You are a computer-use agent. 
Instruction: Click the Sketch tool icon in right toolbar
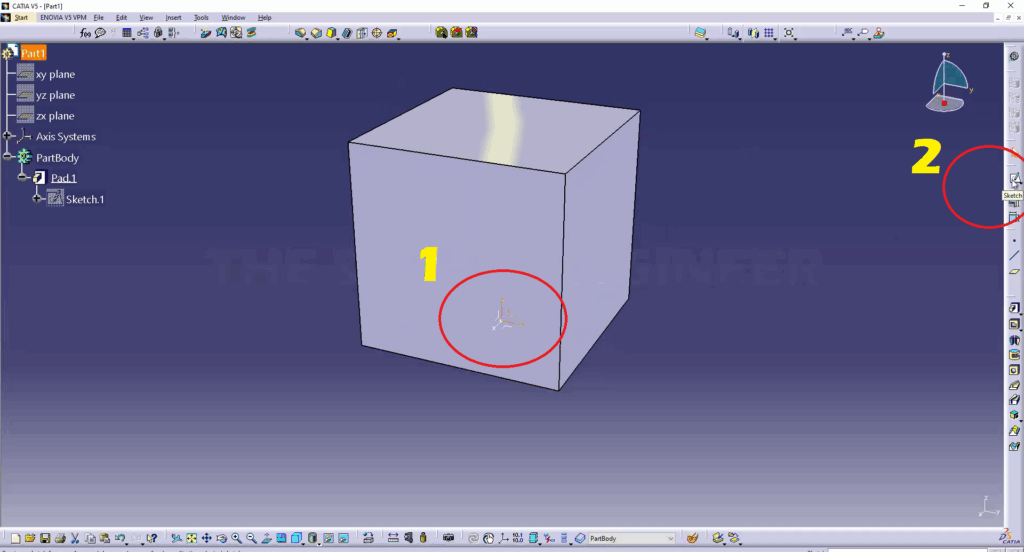(x=1014, y=180)
